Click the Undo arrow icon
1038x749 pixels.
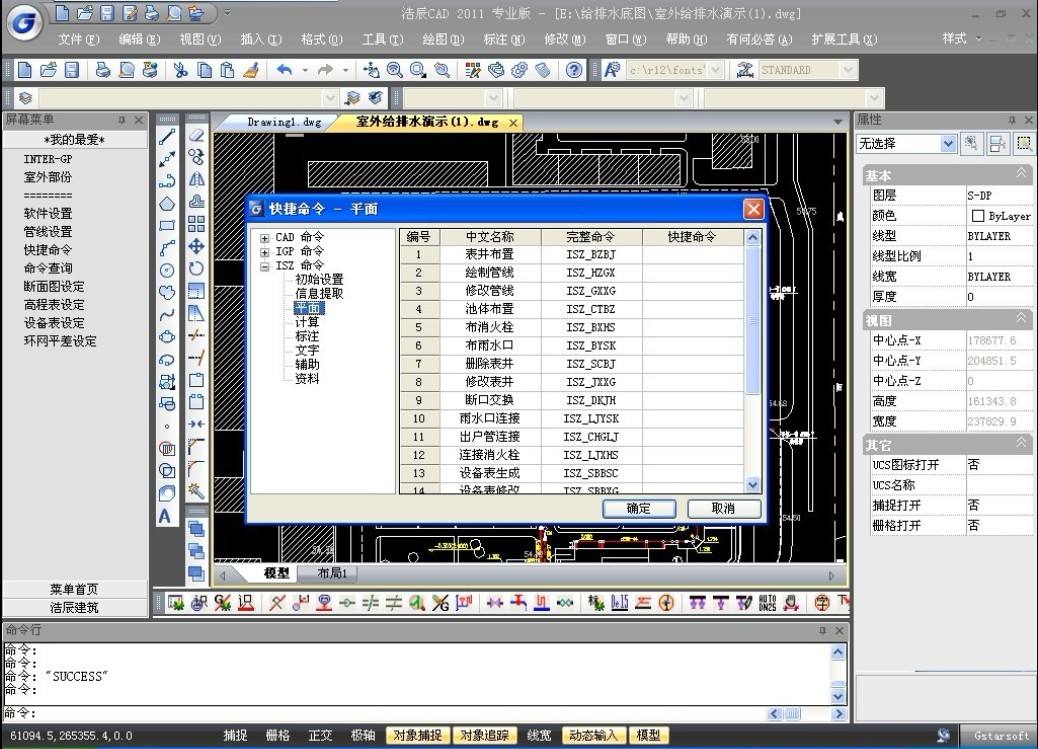285,70
